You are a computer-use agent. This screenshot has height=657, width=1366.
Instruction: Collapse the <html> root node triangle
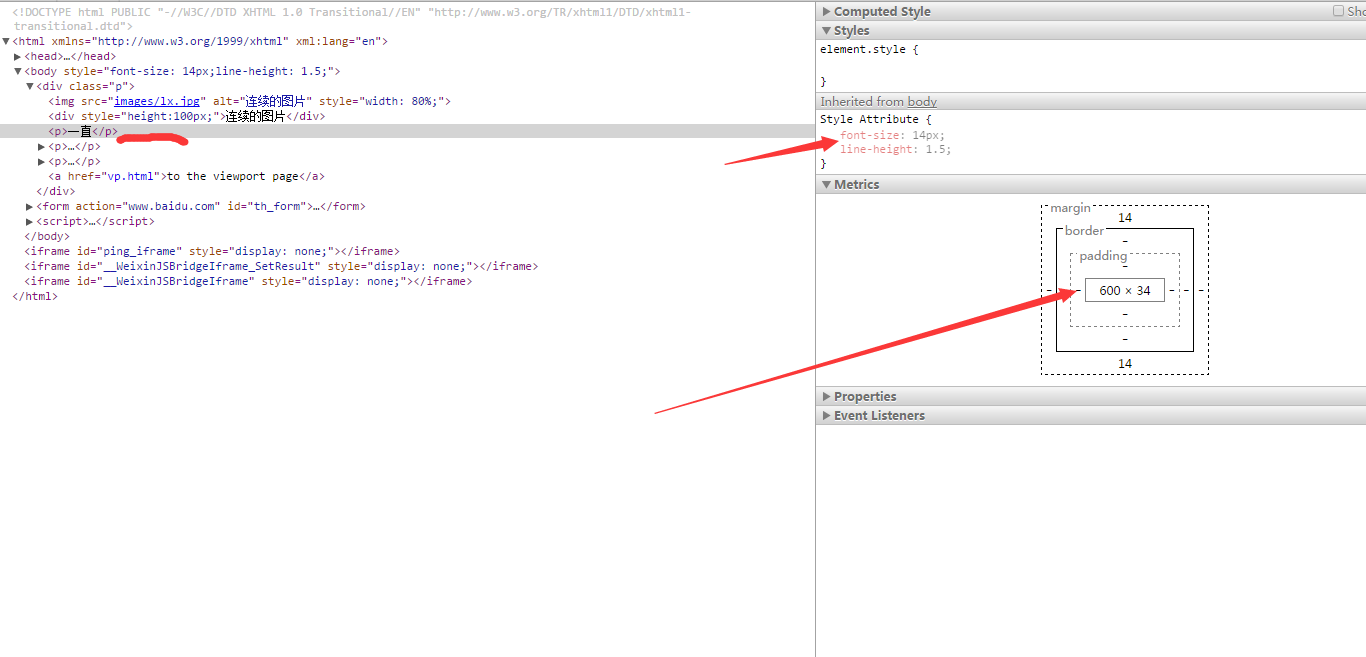click(x=6, y=42)
